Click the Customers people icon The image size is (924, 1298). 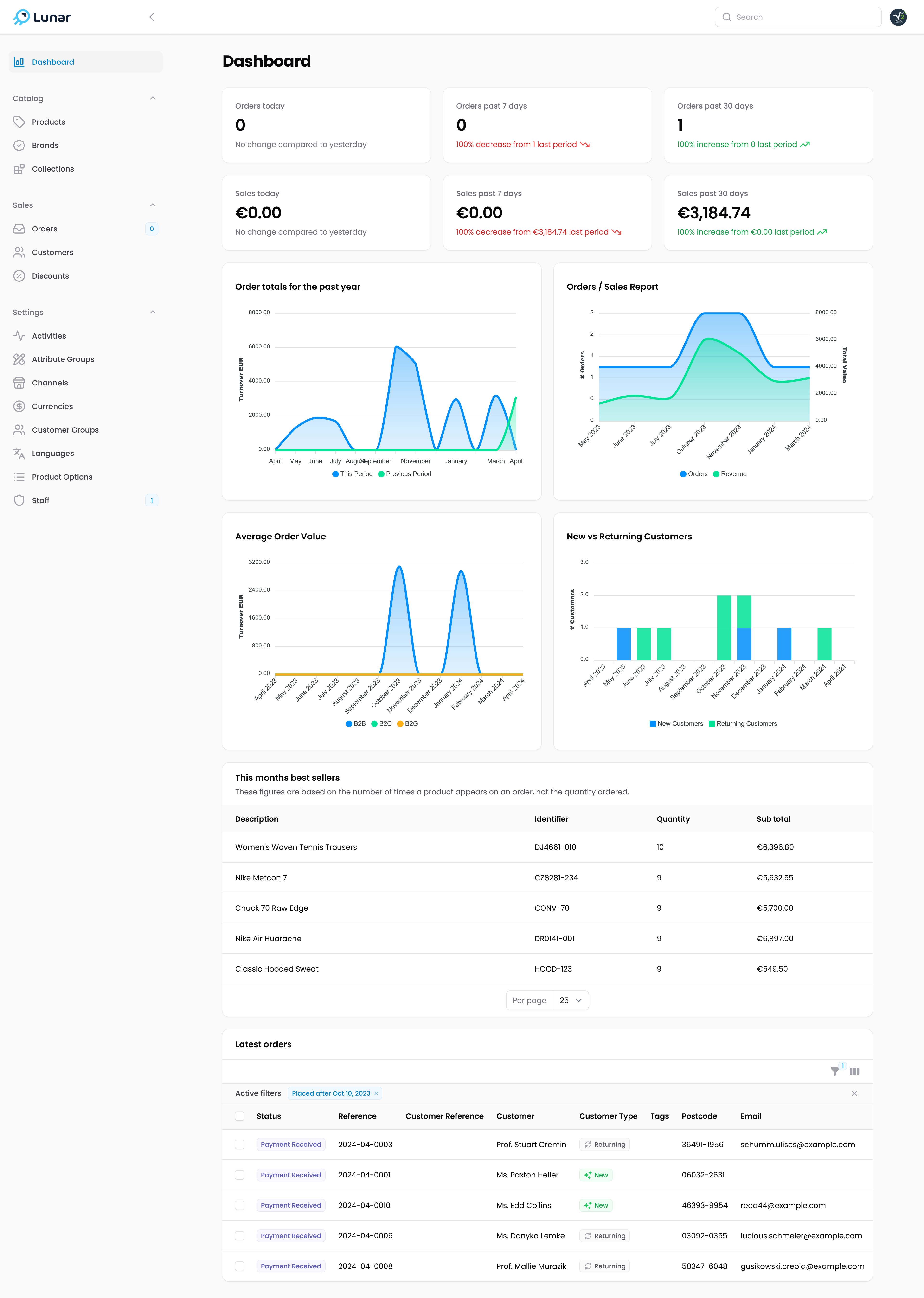point(19,253)
